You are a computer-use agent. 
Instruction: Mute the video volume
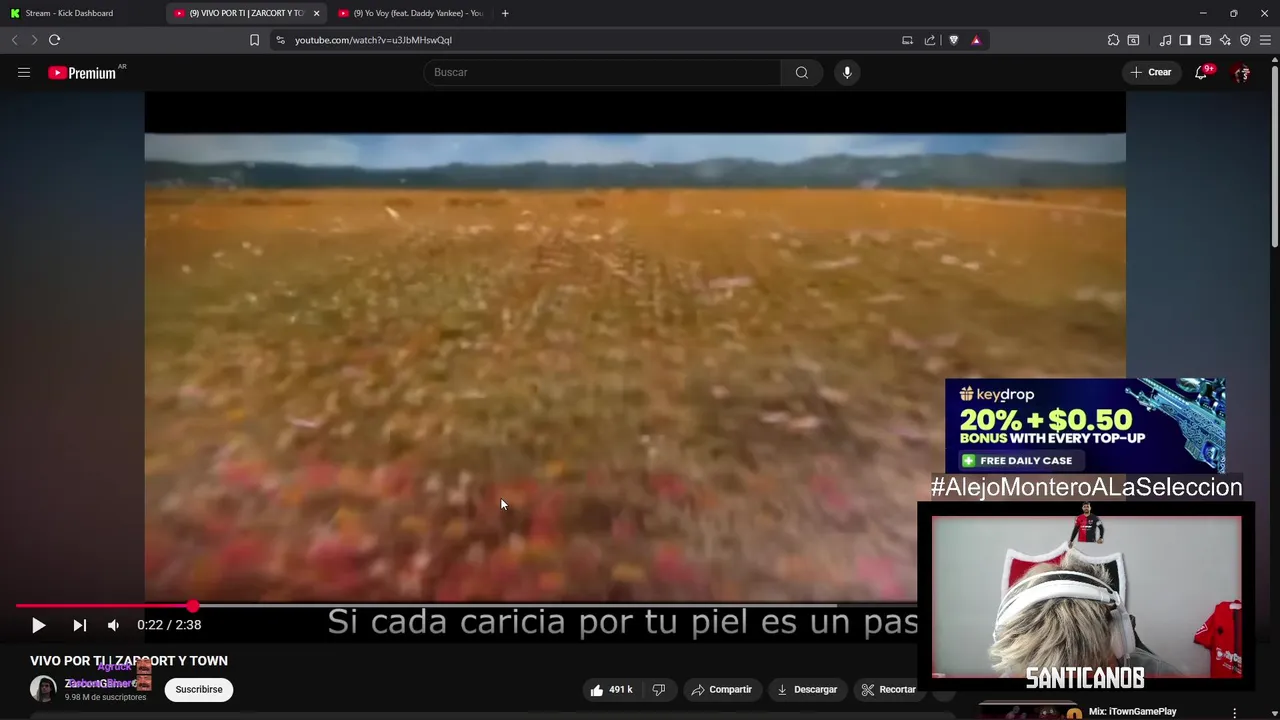coord(113,625)
